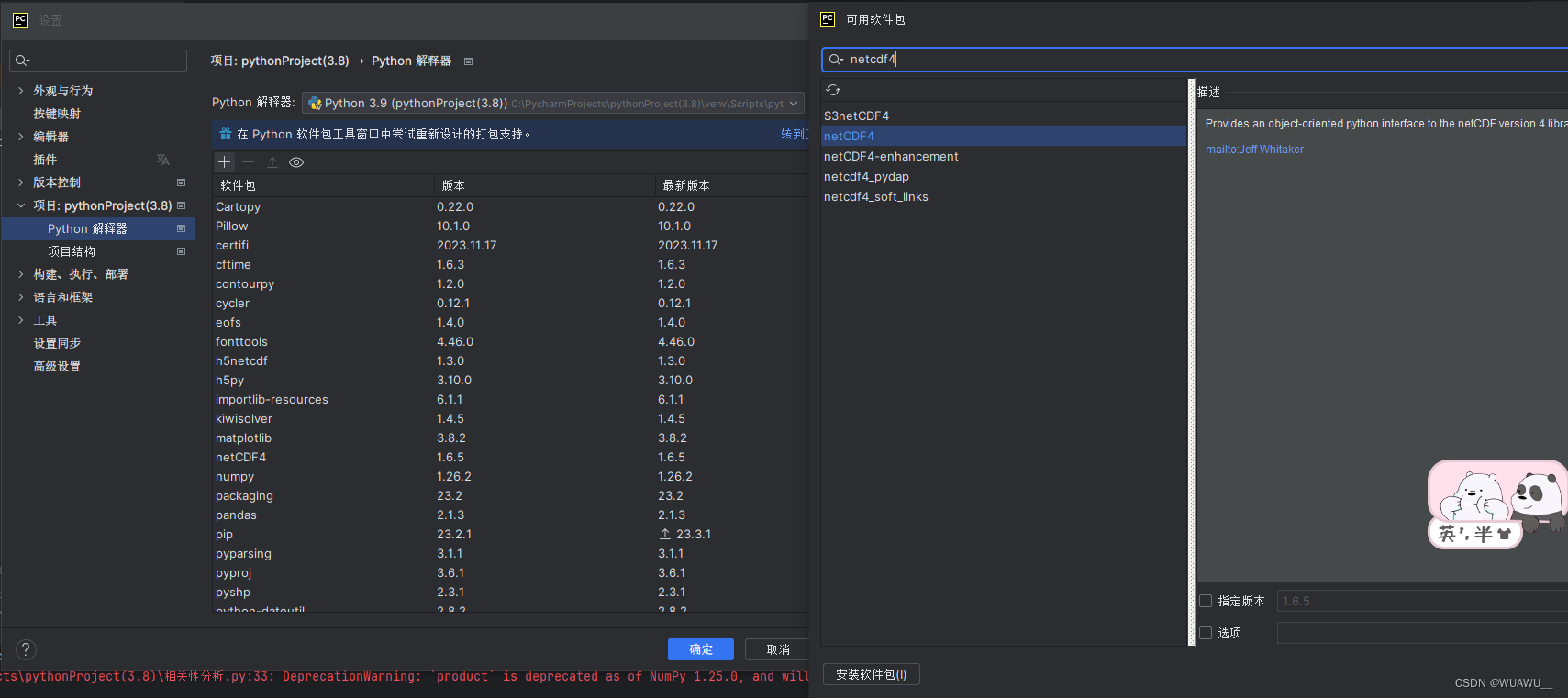
Task: Select netcdf4_soft_links package
Action: pyautogui.click(x=1004, y=196)
